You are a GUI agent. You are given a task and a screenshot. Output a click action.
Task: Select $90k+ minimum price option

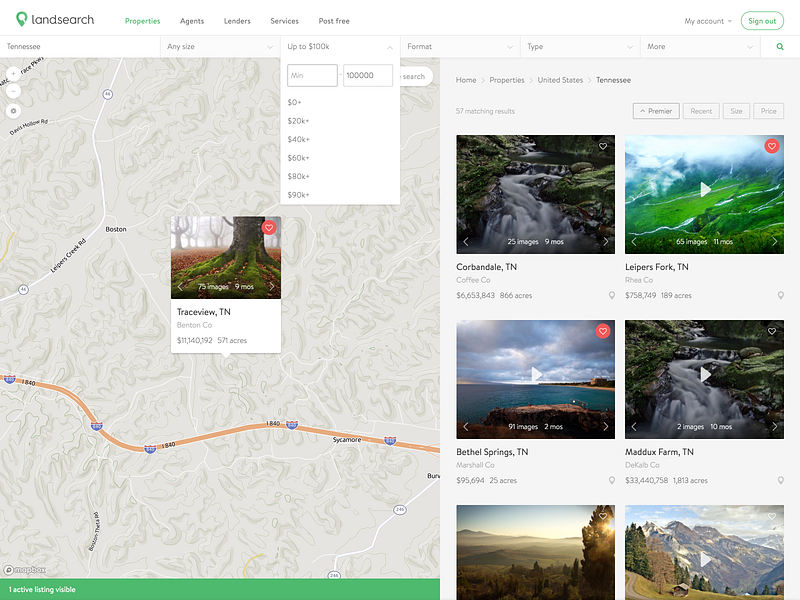[298, 195]
